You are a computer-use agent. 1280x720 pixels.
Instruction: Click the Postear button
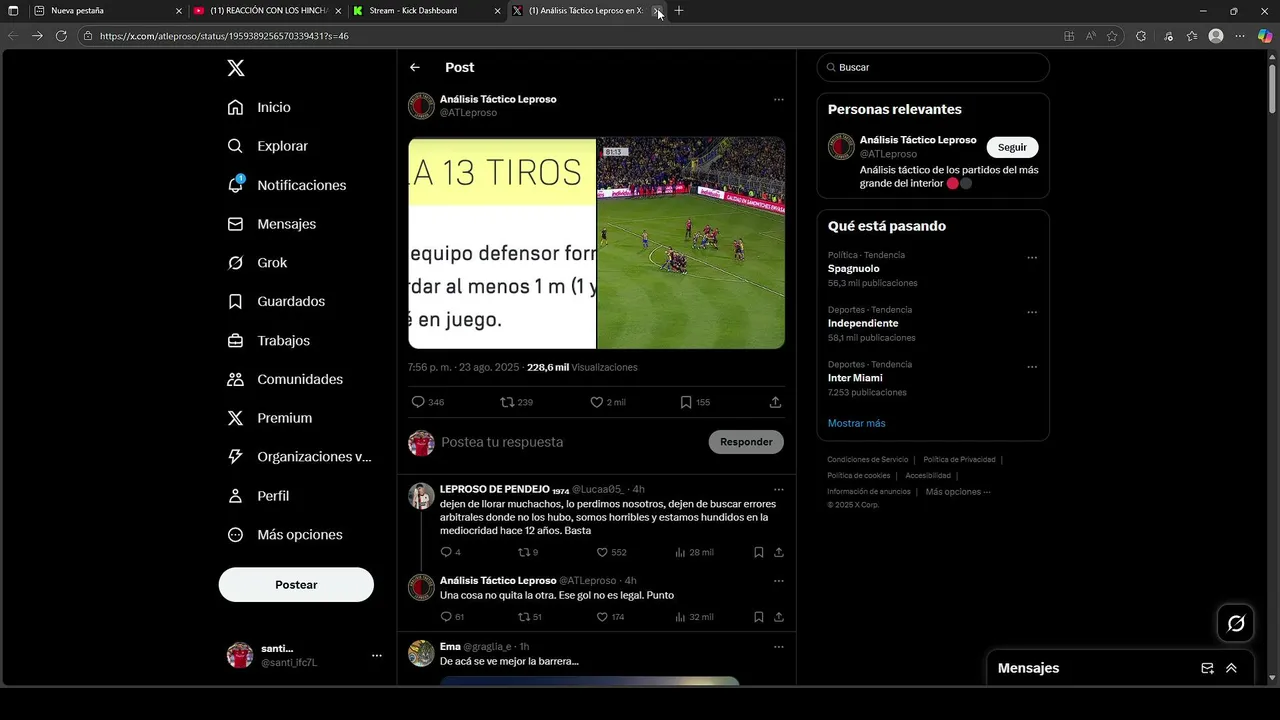(x=296, y=585)
